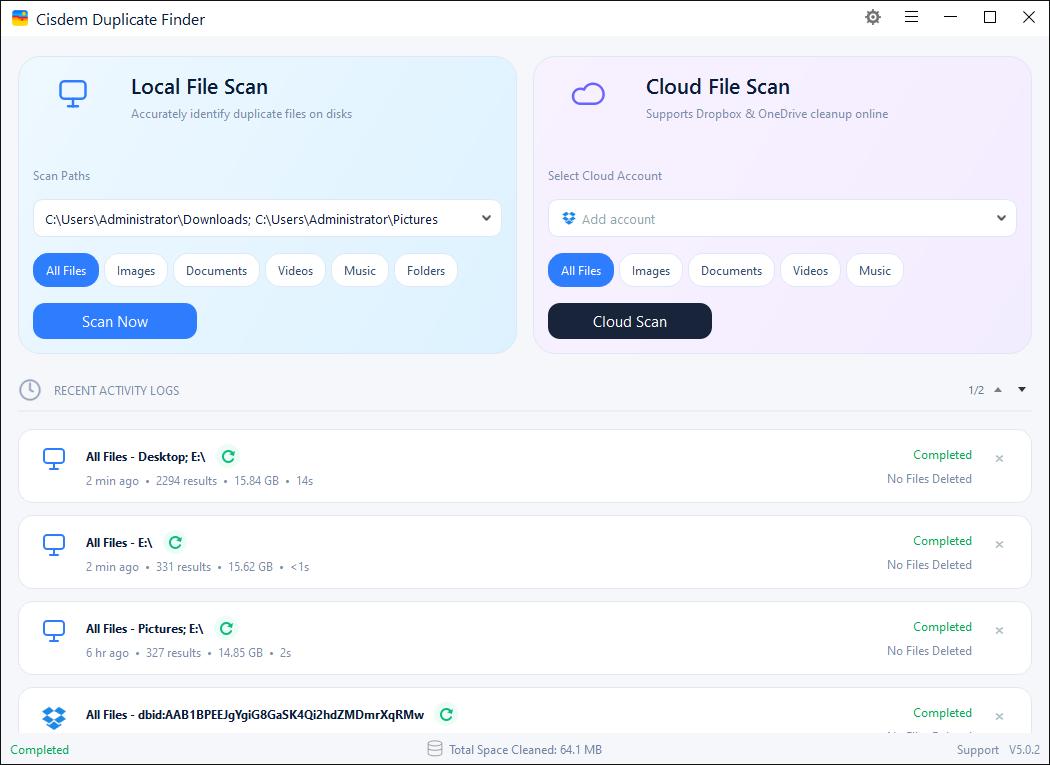Click the 6 hr ago timestamp
Screen dimensions: 1050x765
tap(107, 652)
